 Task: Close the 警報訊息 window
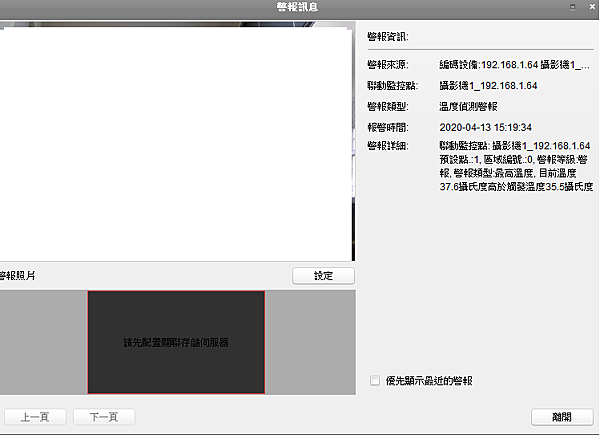coord(592,7)
